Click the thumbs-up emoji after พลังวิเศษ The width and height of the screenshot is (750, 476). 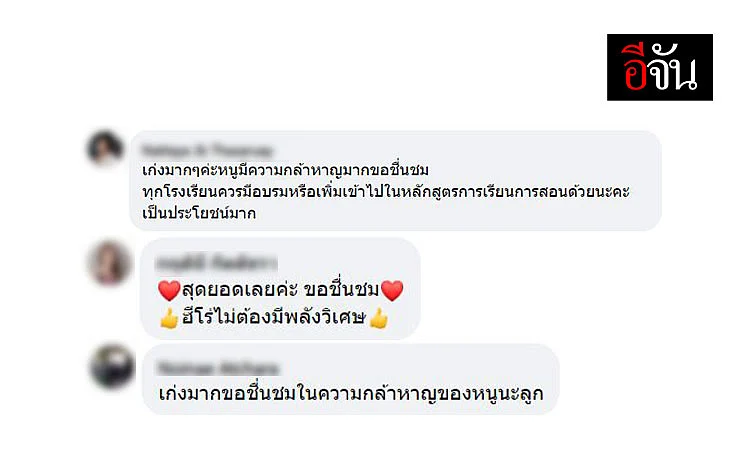pyautogui.click(x=379, y=318)
